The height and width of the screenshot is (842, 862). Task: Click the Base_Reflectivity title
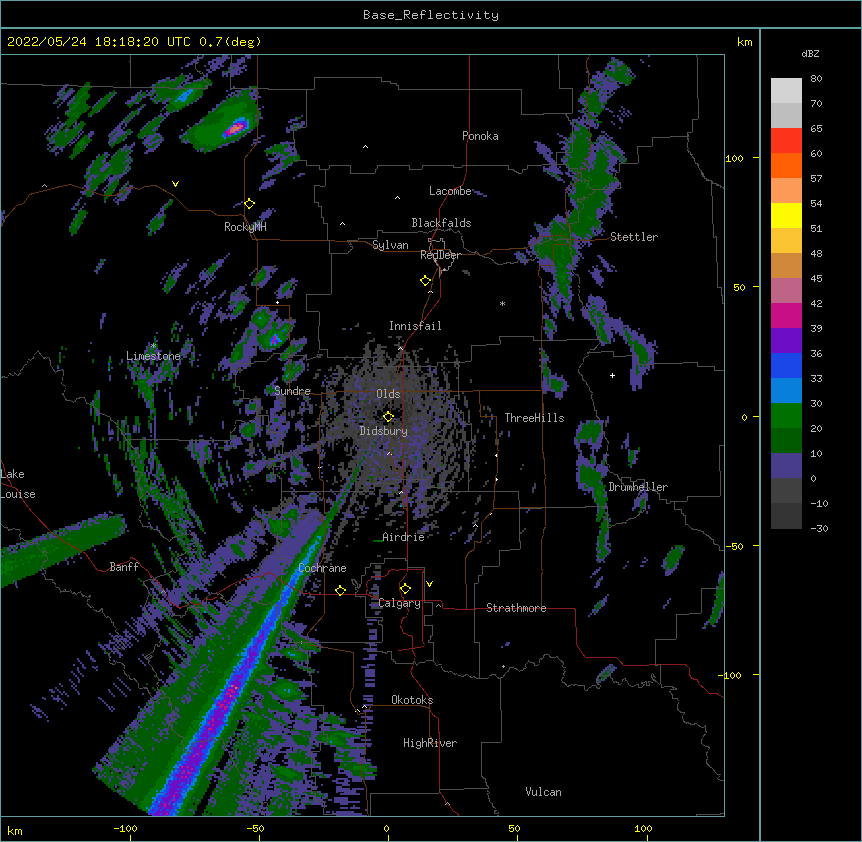431,15
